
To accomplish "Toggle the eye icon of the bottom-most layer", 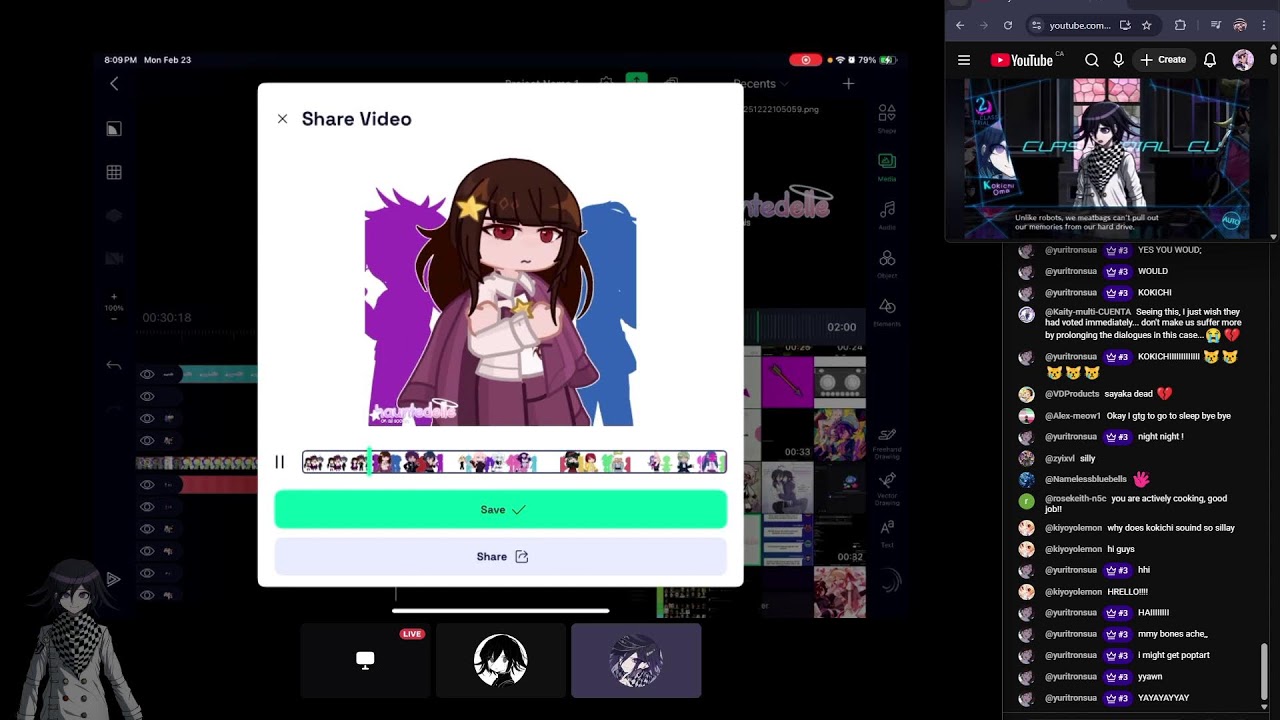I will pos(147,595).
